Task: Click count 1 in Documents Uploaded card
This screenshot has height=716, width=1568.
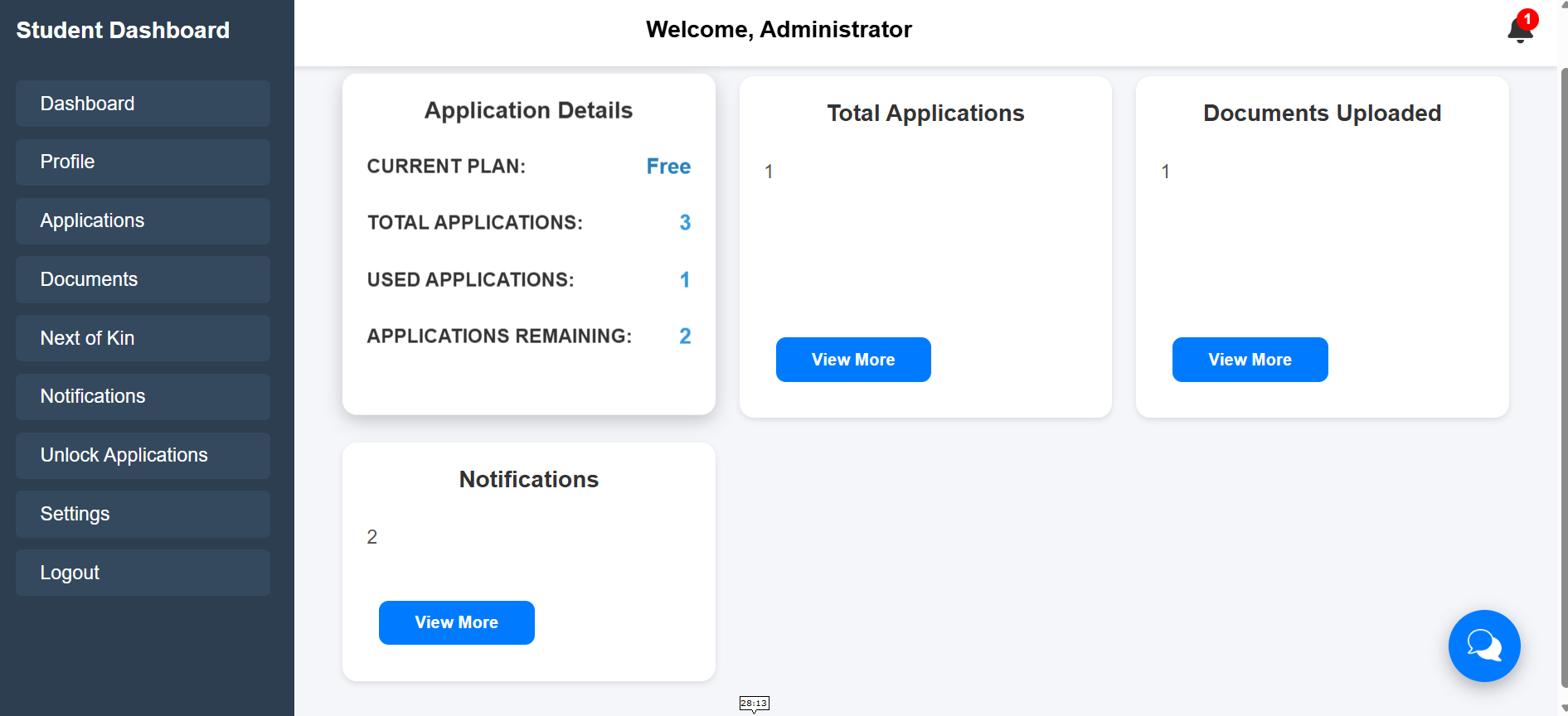Action: click(1165, 172)
